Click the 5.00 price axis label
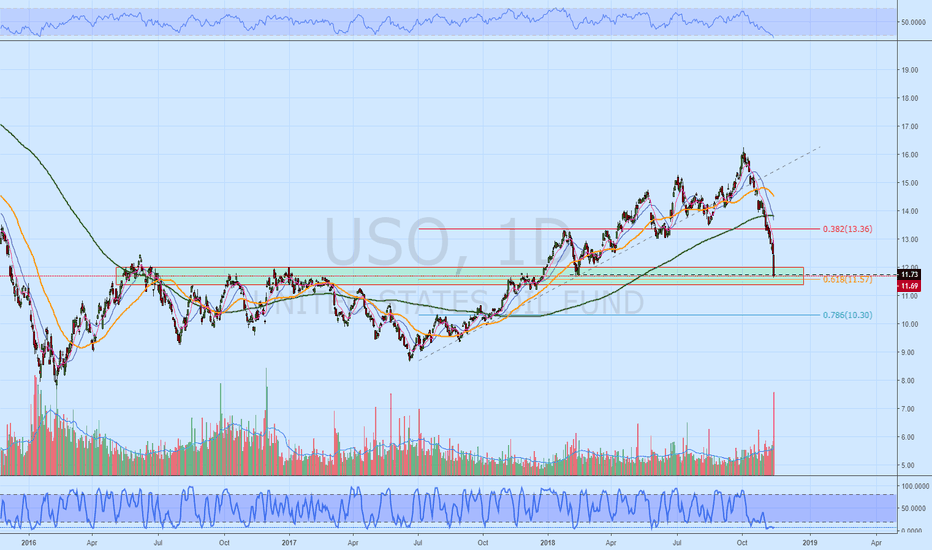Viewport: 932px width, 550px height. coord(910,466)
